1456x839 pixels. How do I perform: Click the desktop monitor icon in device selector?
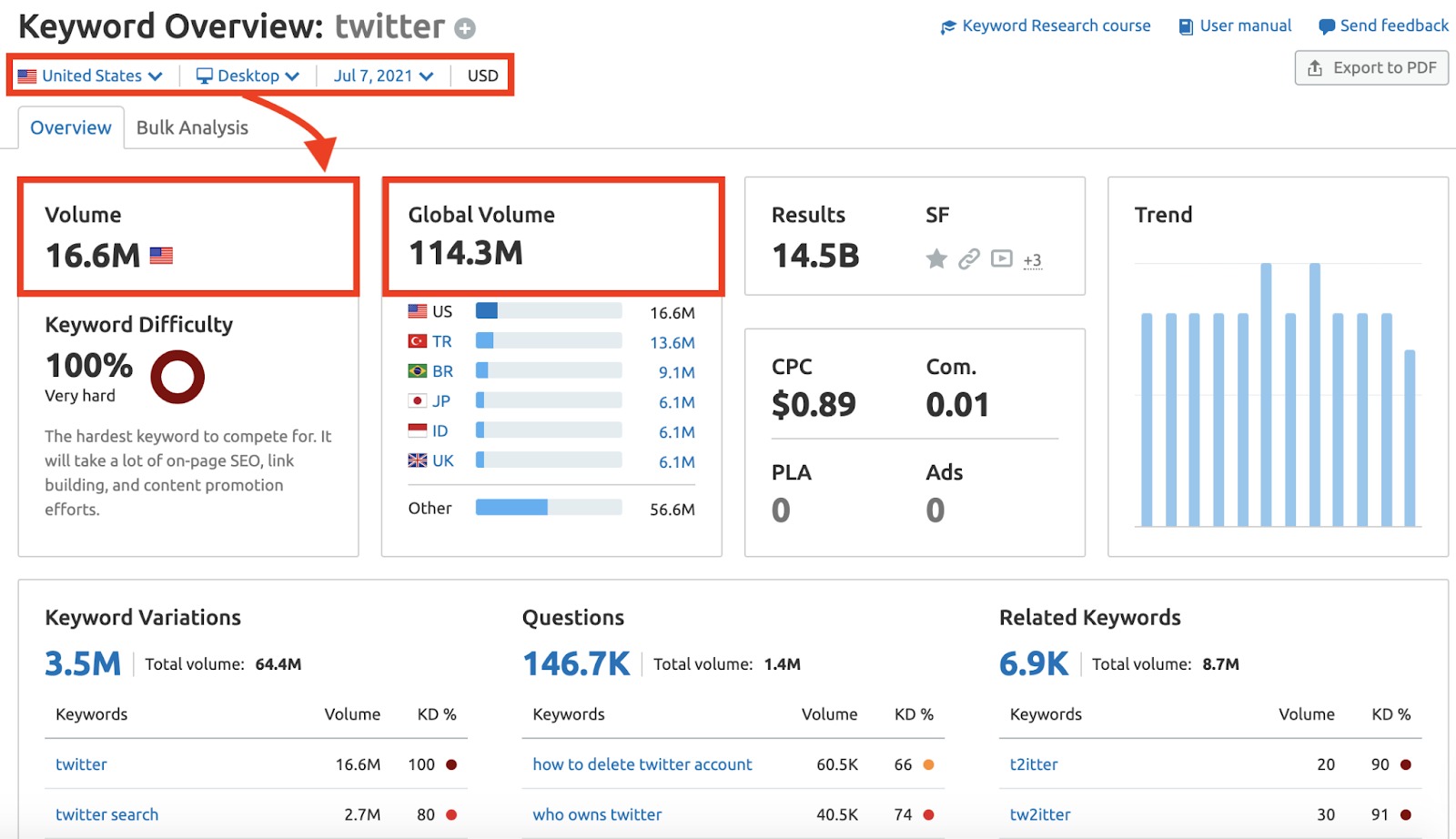coord(205,76)
